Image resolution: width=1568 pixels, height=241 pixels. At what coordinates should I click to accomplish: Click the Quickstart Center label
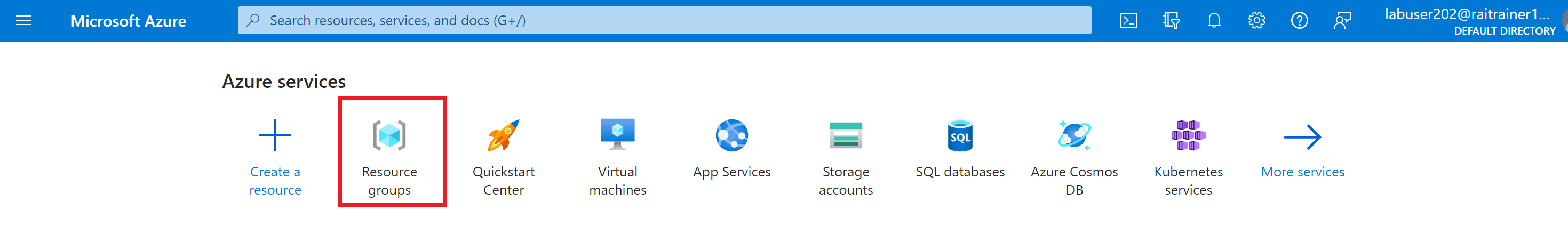(504, 181)
